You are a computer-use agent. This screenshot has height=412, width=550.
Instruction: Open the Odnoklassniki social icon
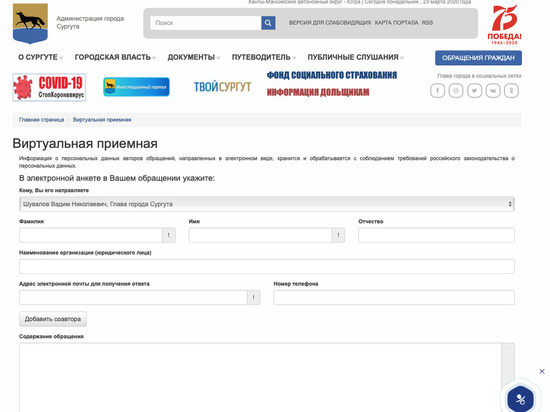point(511,91)
